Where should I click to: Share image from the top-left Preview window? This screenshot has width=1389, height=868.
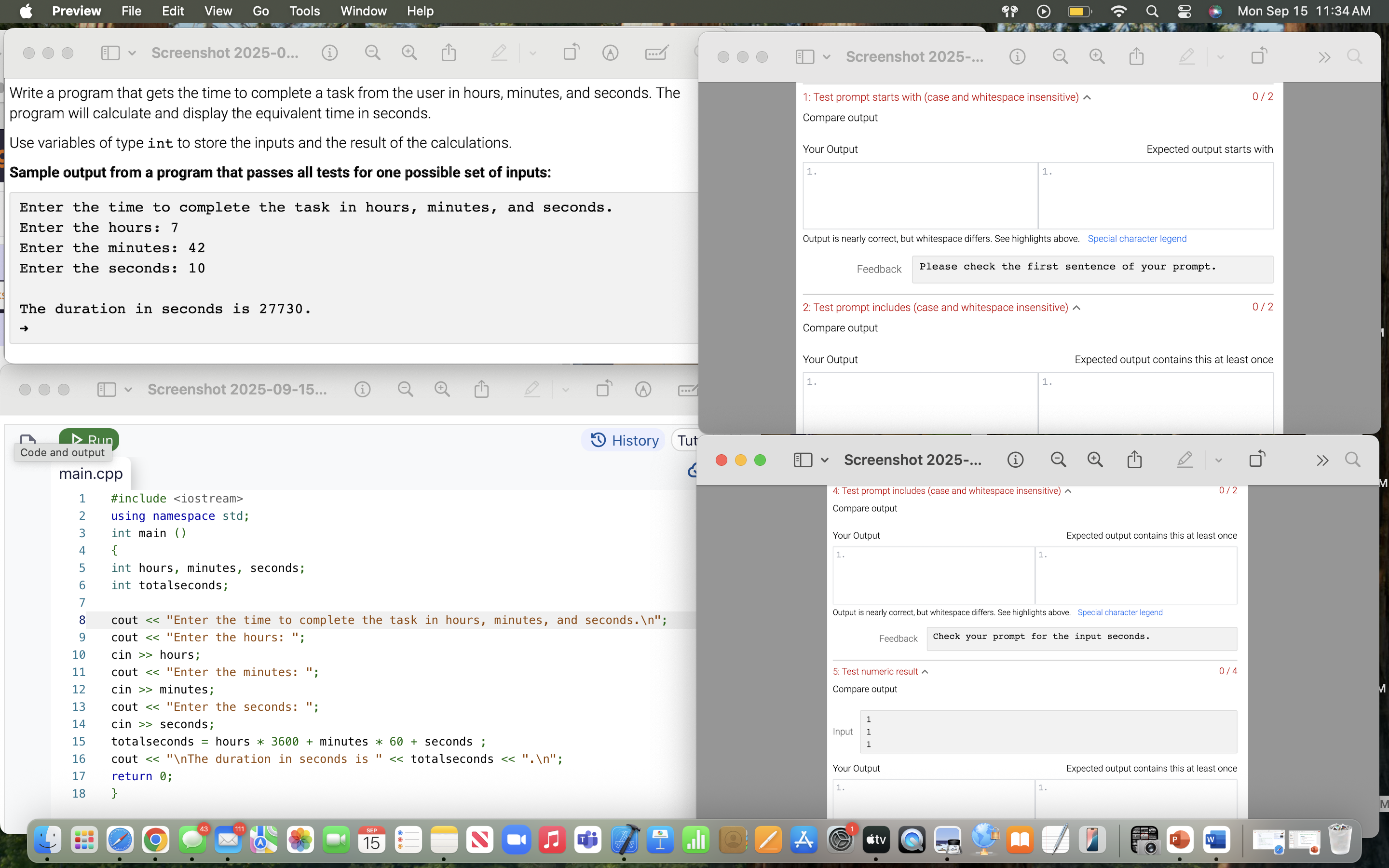(x=449, y=53)
